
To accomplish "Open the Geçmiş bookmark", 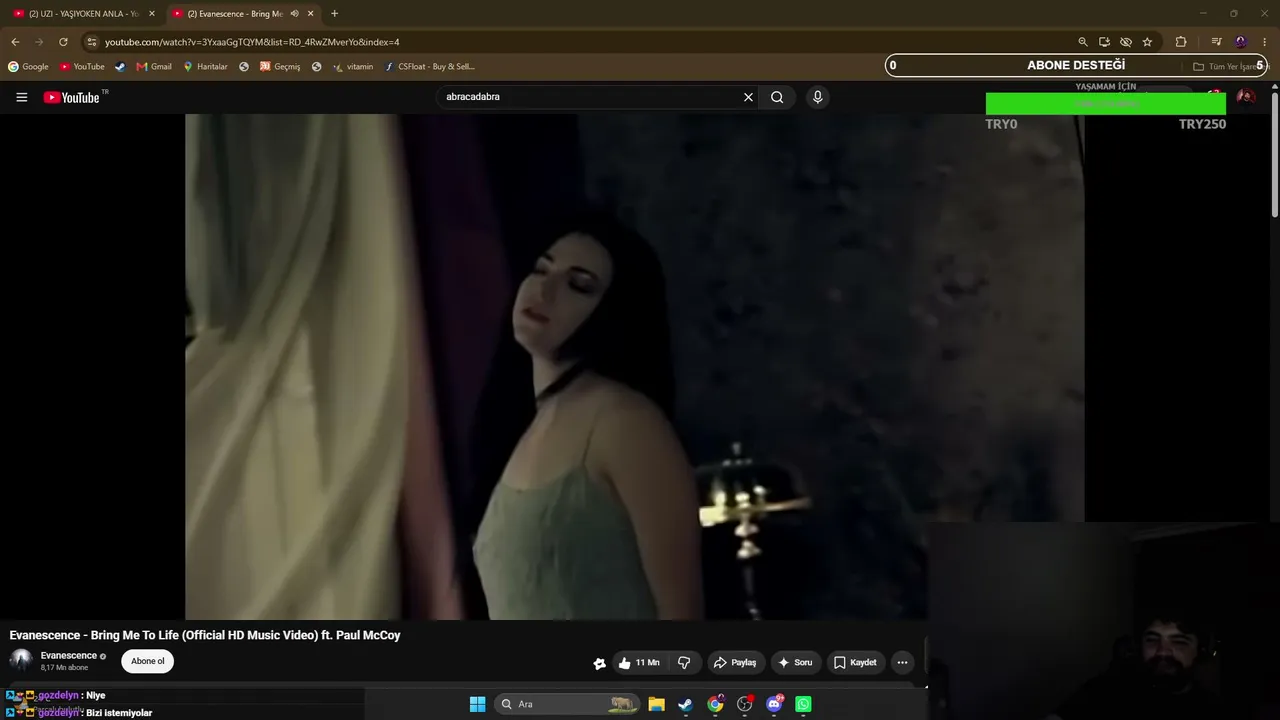I will (280, 67).
